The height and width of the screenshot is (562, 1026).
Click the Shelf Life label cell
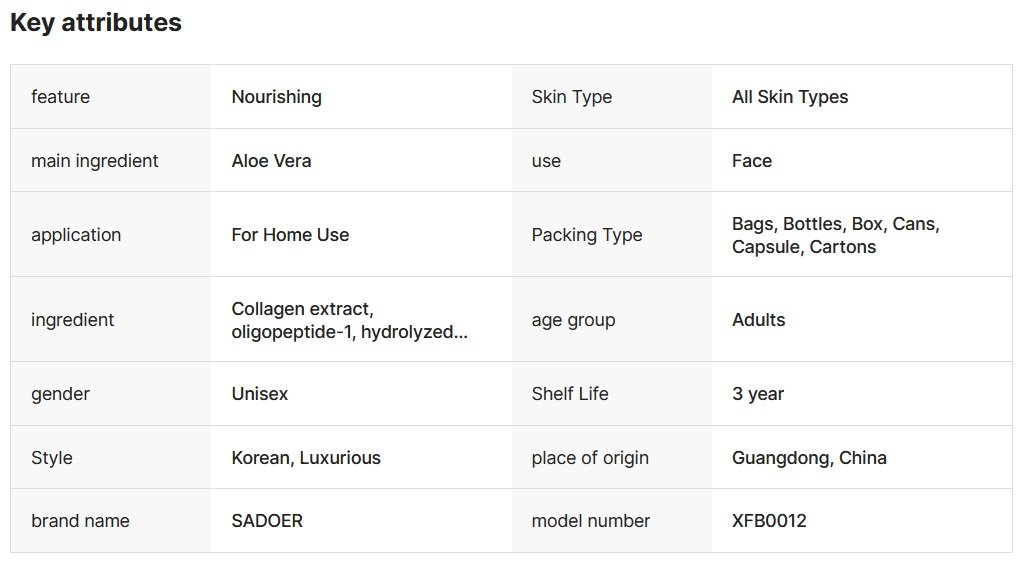[570, 394]
